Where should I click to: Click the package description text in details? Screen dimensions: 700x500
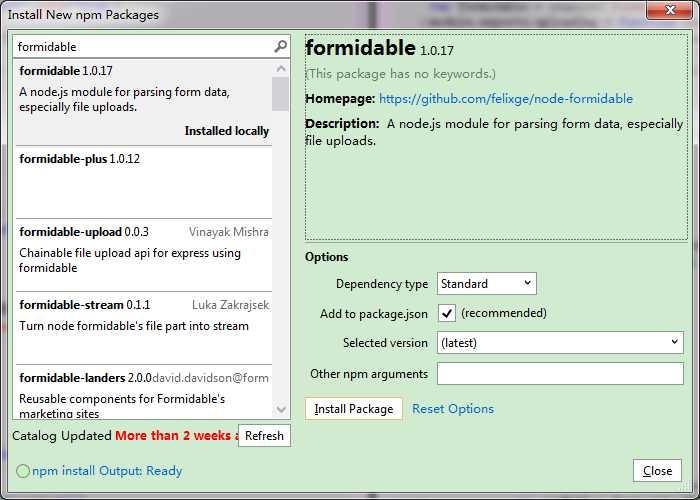[x=494, y=132]
